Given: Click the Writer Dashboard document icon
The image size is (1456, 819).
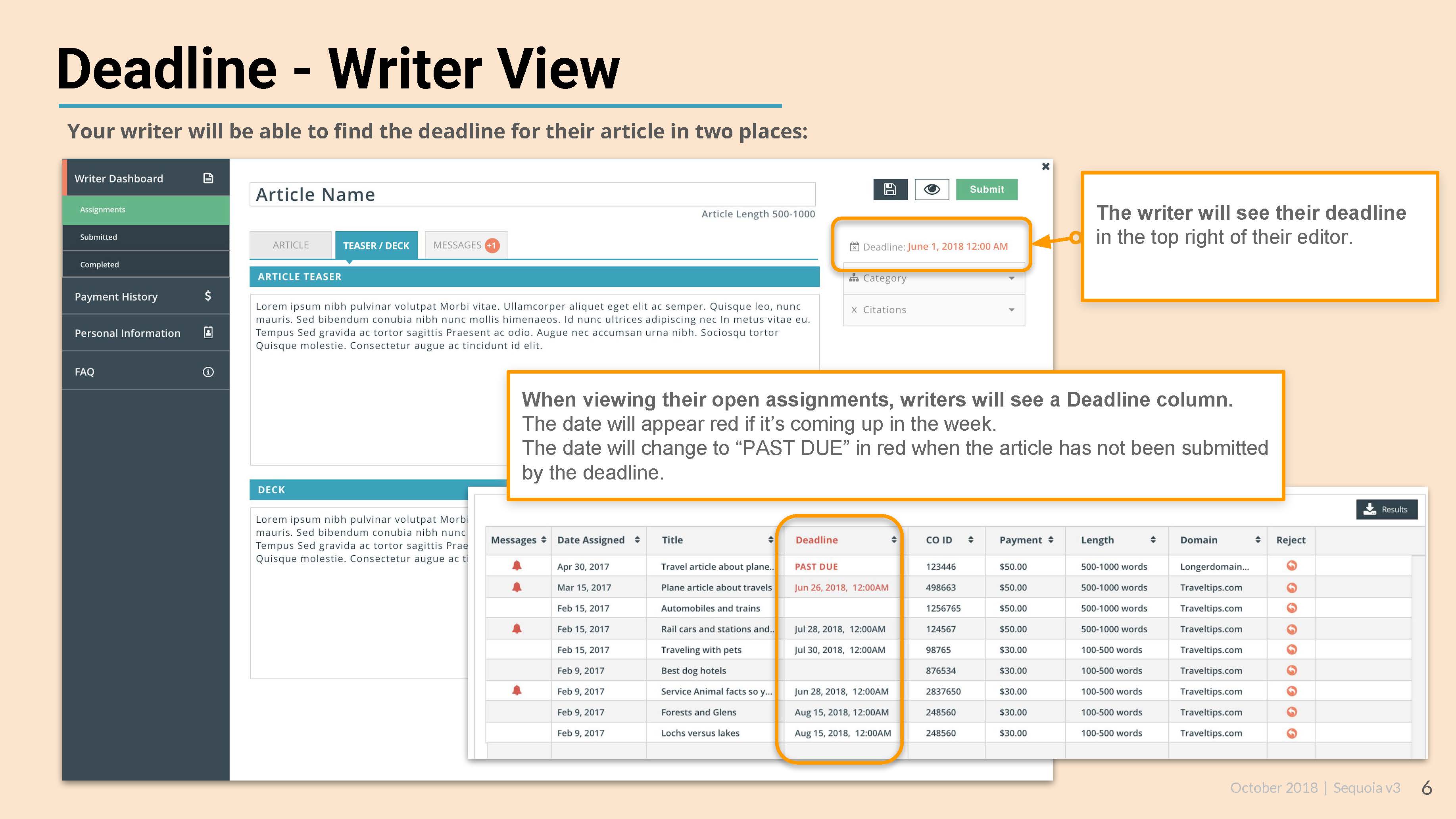Looking at the screenshot, I should pos(208,178).
